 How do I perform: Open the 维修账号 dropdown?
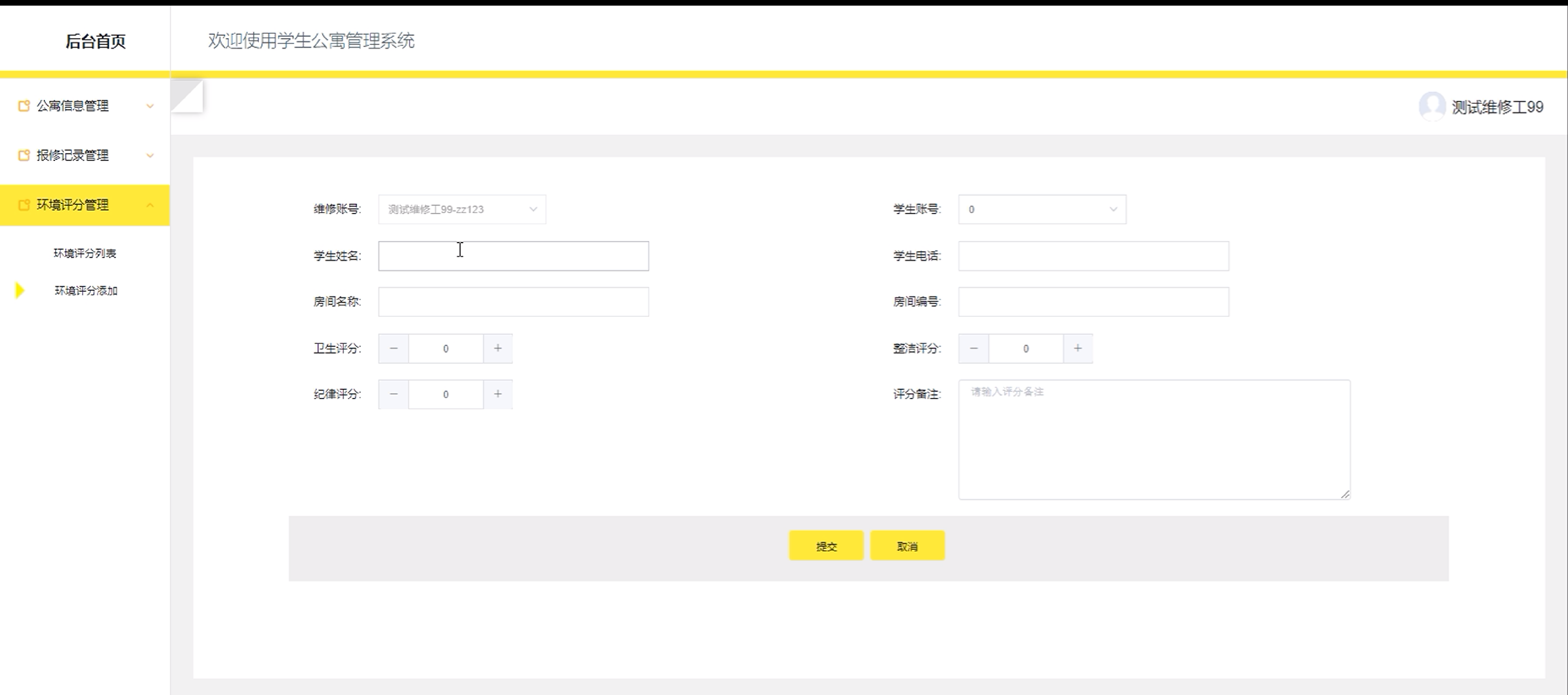461,209
